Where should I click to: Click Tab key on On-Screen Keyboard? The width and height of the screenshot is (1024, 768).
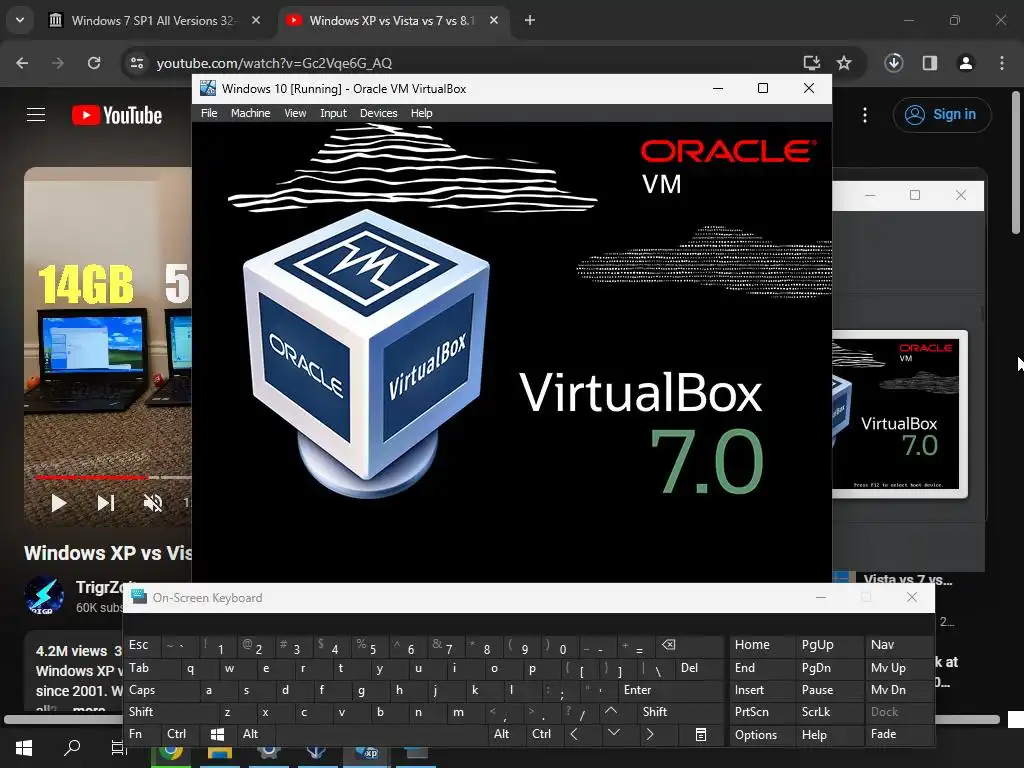(150, 668)
